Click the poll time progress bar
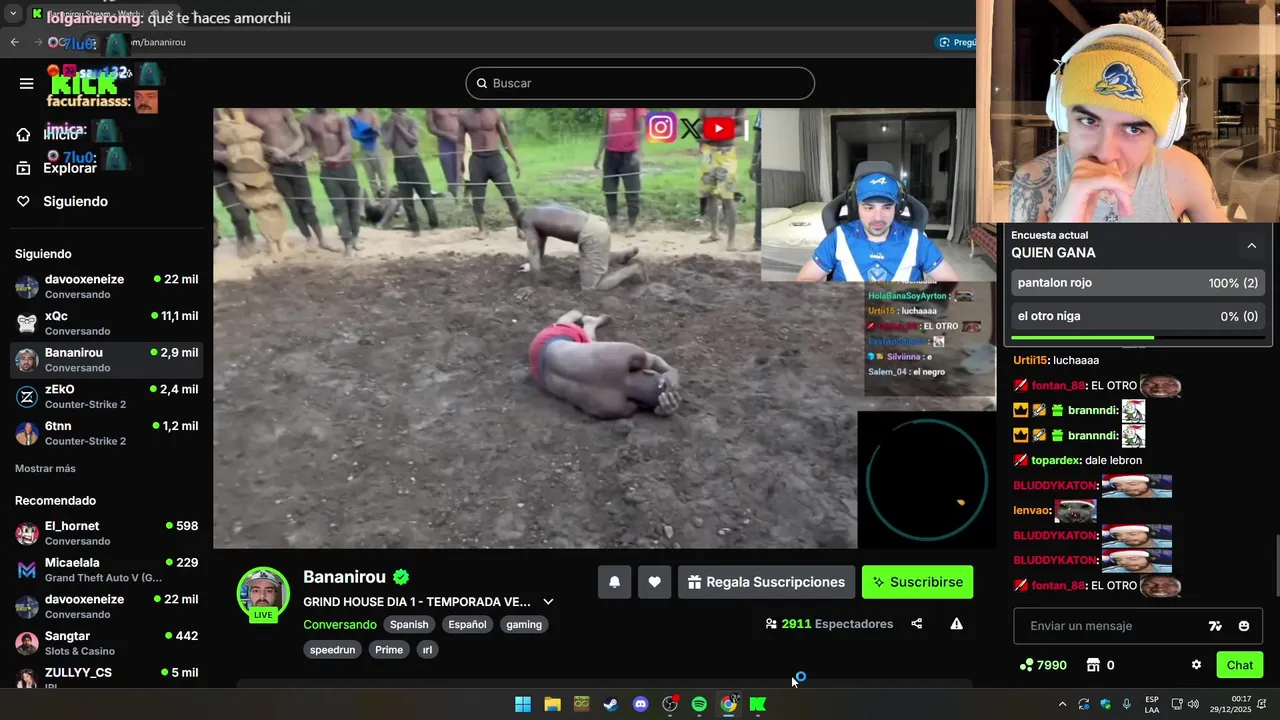1280x720 pixels. point(1138,337)
